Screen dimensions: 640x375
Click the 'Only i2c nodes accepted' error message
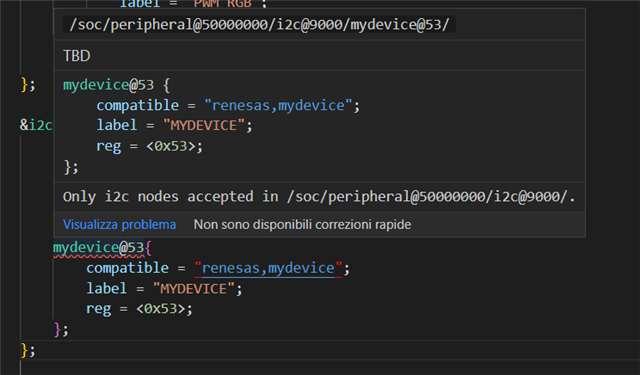coord(319,197)
